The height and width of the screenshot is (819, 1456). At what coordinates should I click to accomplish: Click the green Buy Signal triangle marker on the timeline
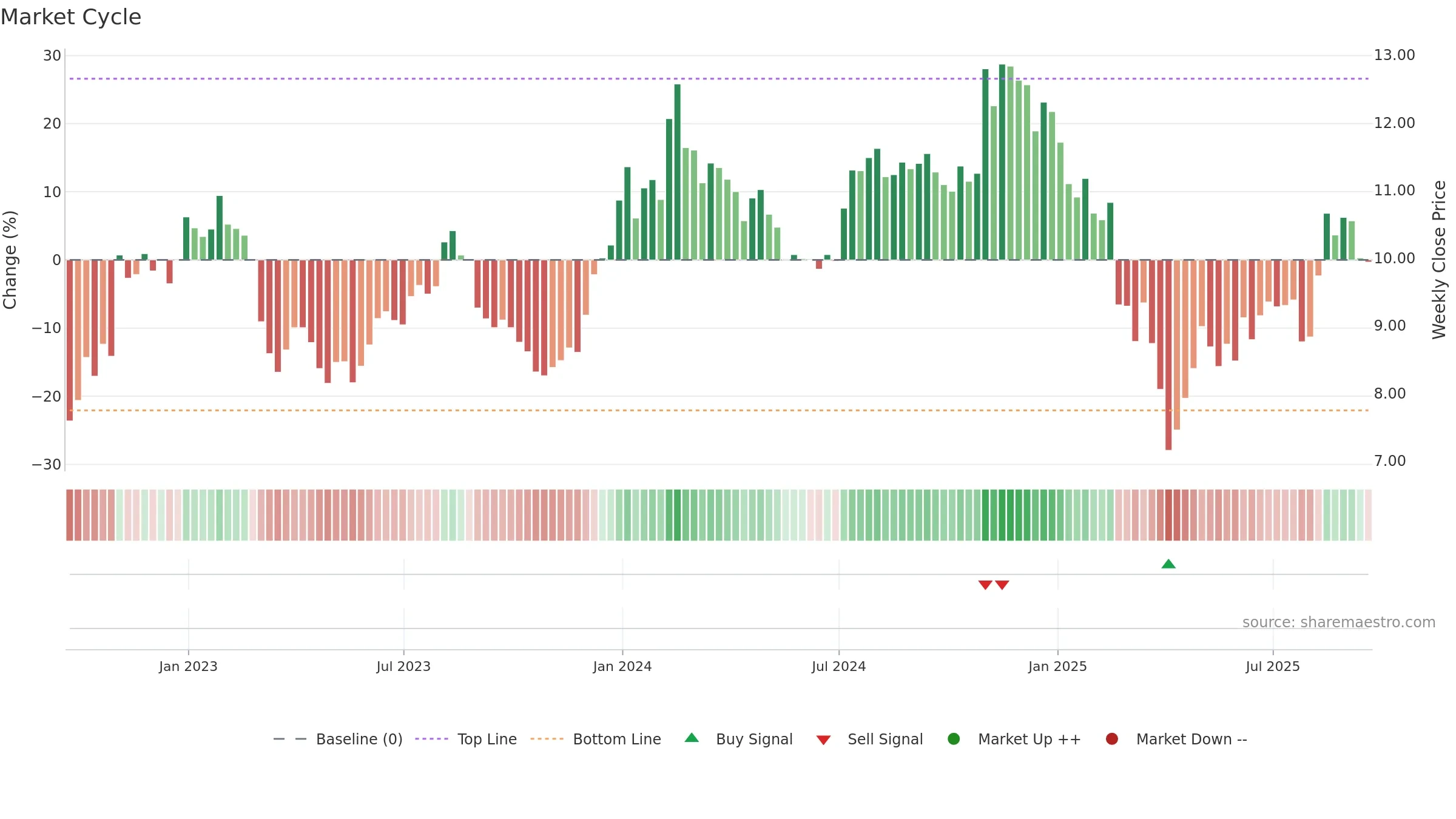(x=1168, y=564)
